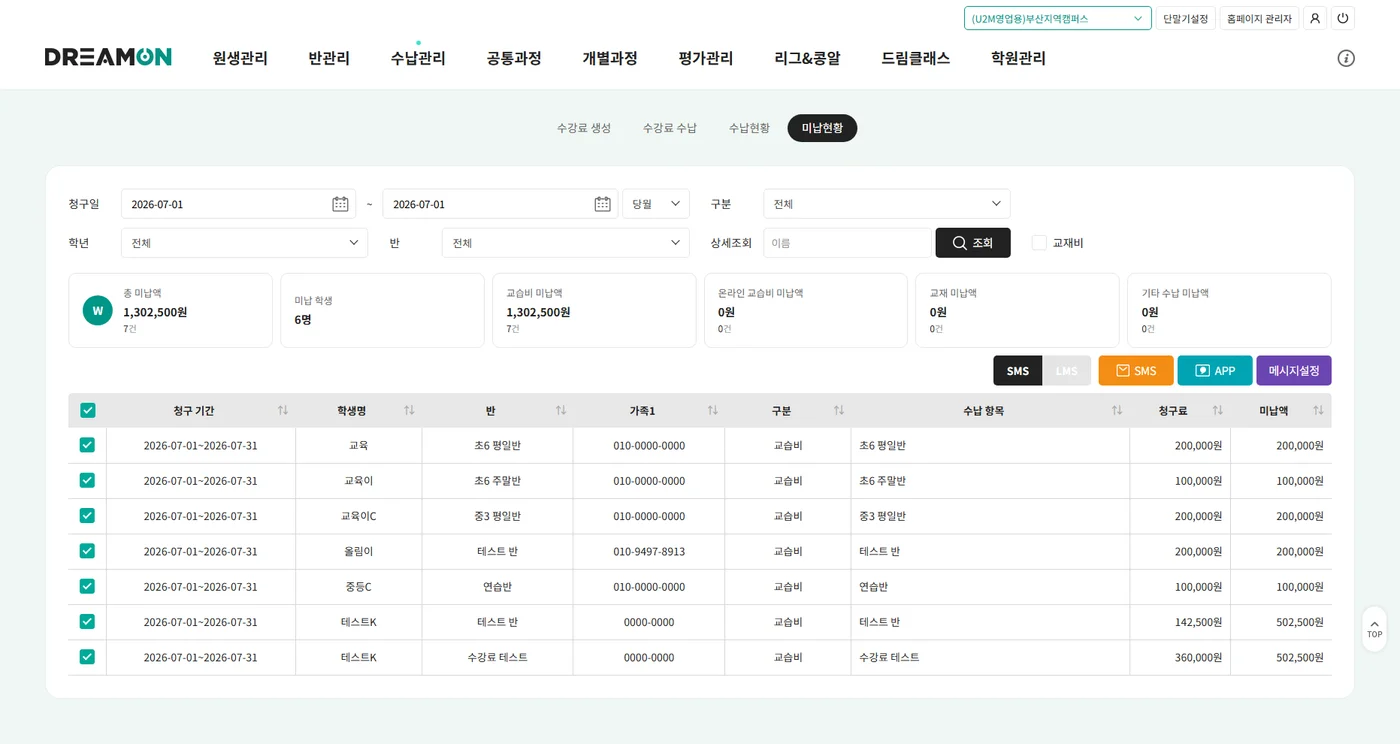Enable the 교재비 checkbox
Viewport: 1400px width, 744px height.
coord(1039,243)
